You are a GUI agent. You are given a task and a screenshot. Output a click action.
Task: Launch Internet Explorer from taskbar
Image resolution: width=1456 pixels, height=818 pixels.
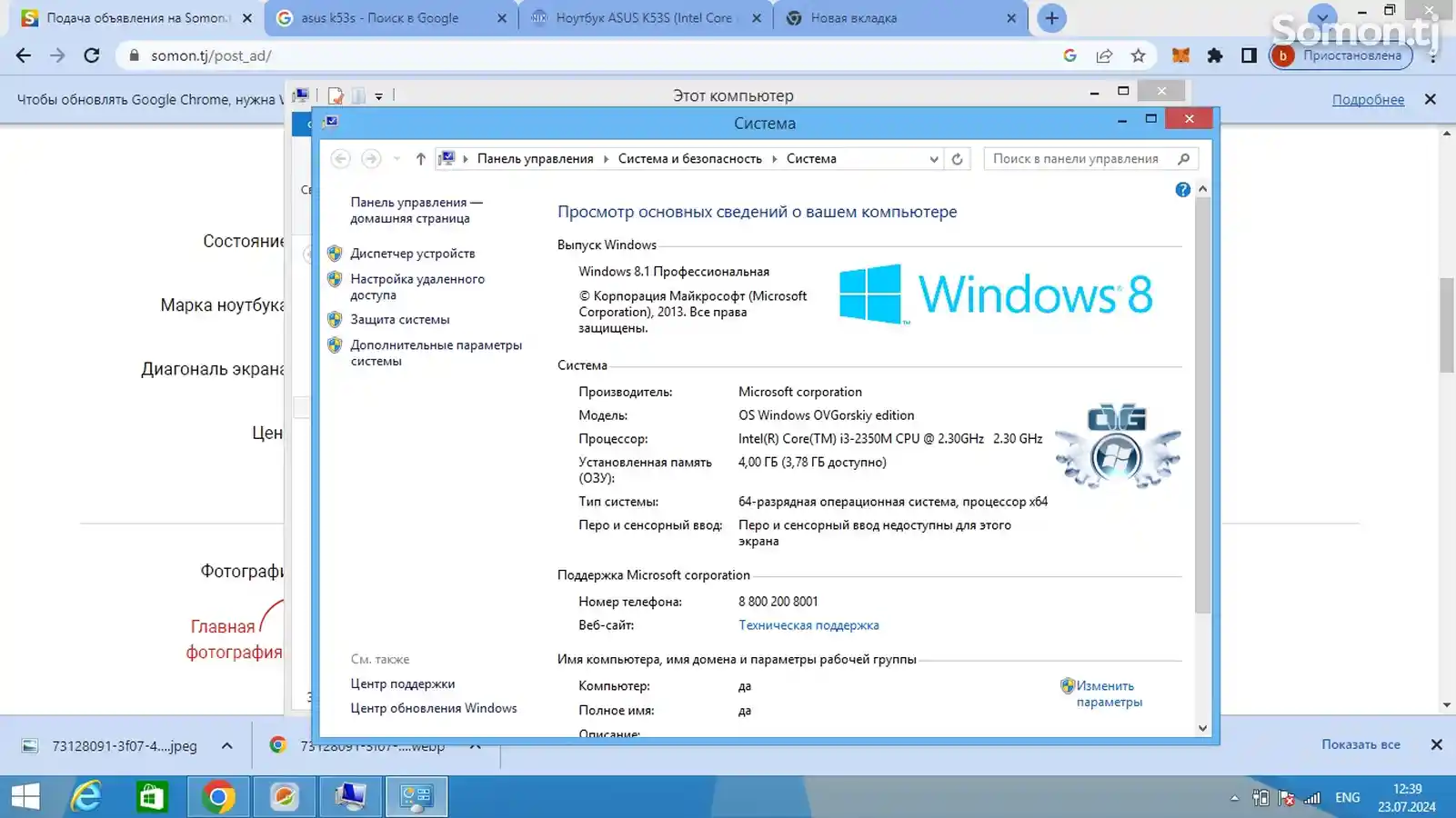pyautogui.click(x=86, y=797)
